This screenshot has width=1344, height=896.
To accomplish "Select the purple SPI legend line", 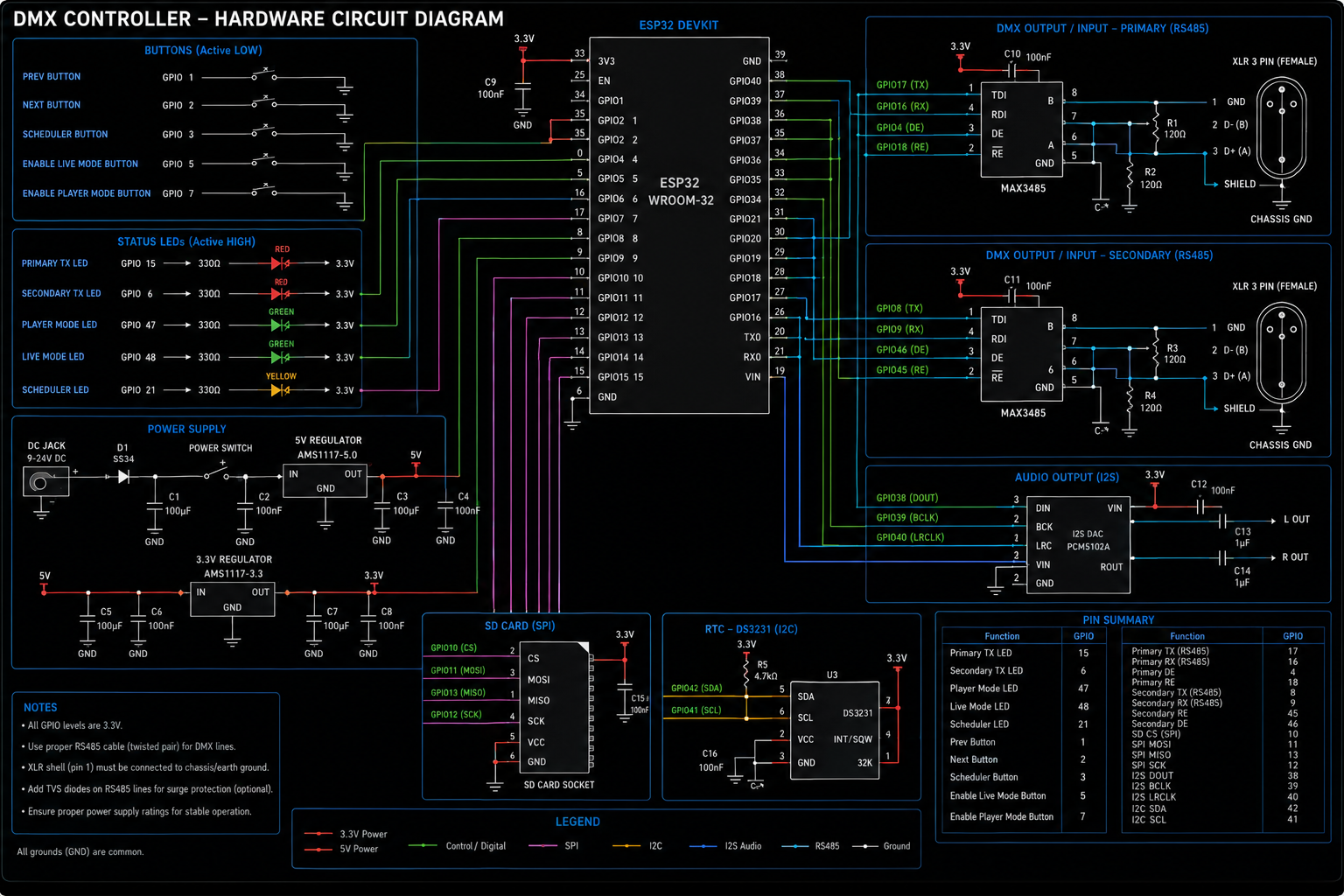I will click(542, 845).
